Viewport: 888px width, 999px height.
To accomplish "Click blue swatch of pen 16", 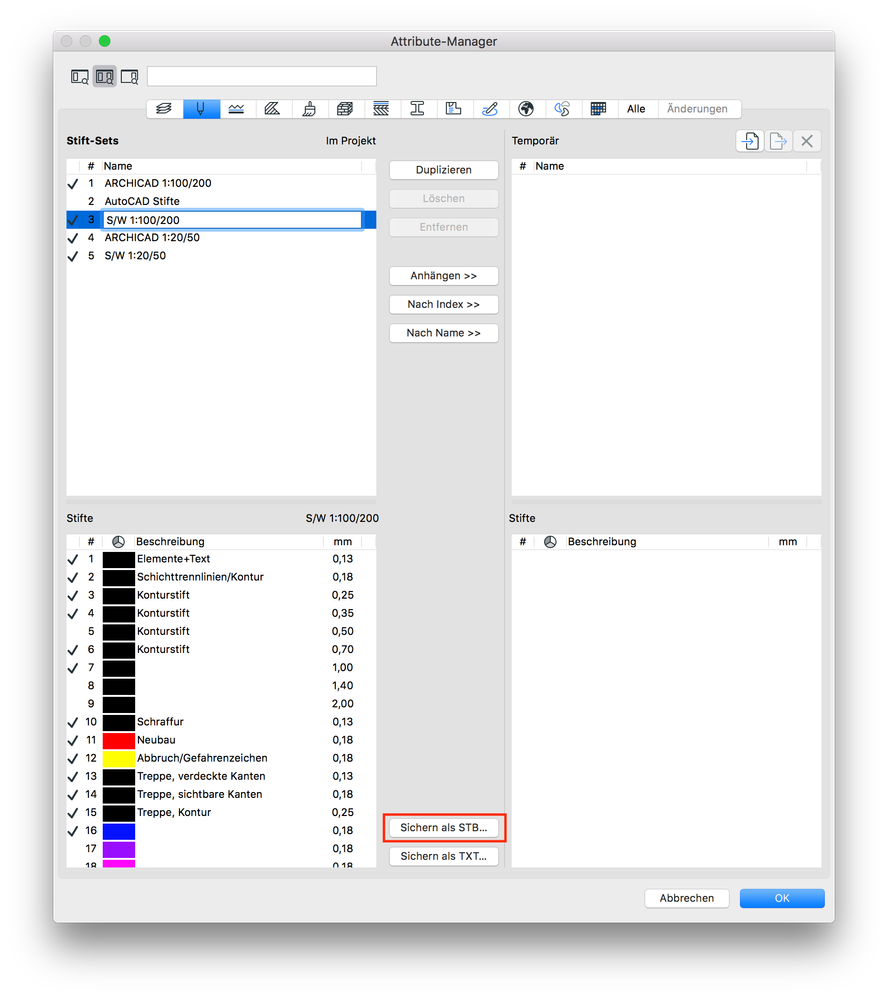I will (x=118, y=831).
